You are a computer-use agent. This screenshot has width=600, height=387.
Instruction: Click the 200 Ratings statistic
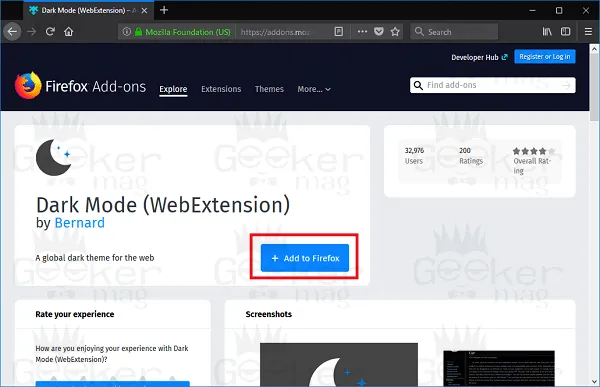[471, 156]
